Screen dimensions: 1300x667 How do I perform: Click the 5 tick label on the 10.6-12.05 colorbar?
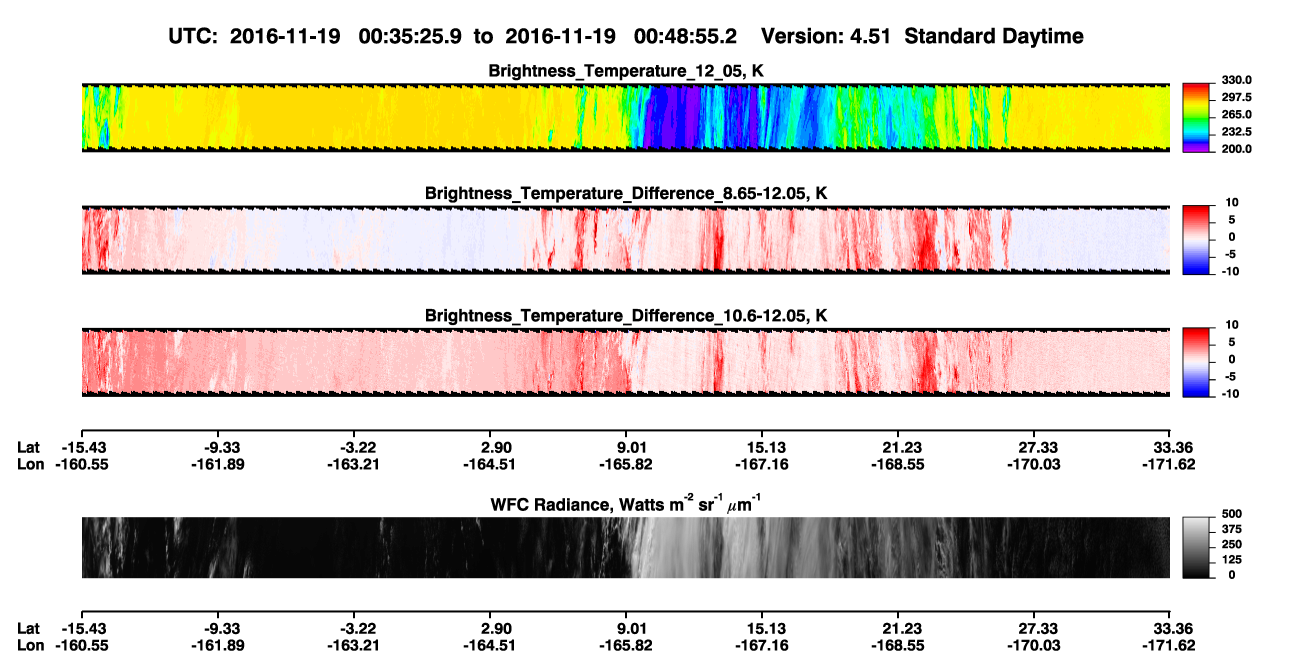click(x=1232, y=341)
